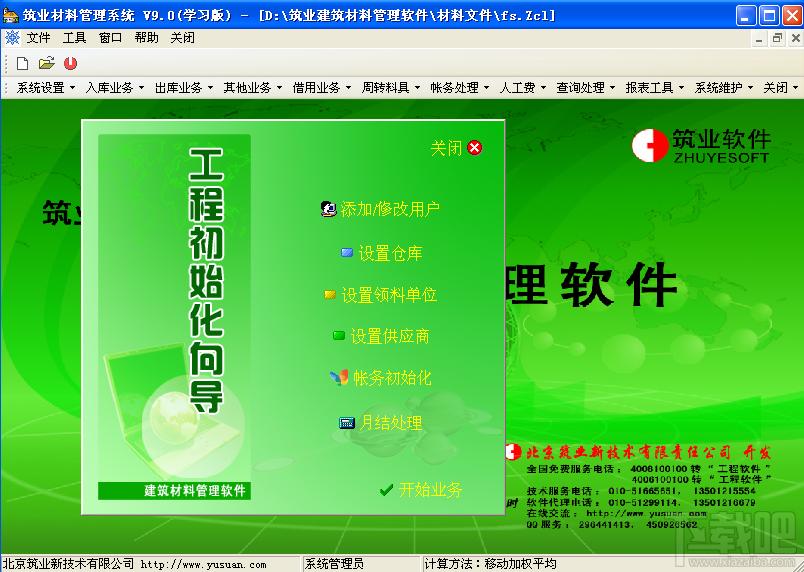Click the blue icon beside 设置仓库
This screenshot has height=572, width=804.
tap(347, 253)
